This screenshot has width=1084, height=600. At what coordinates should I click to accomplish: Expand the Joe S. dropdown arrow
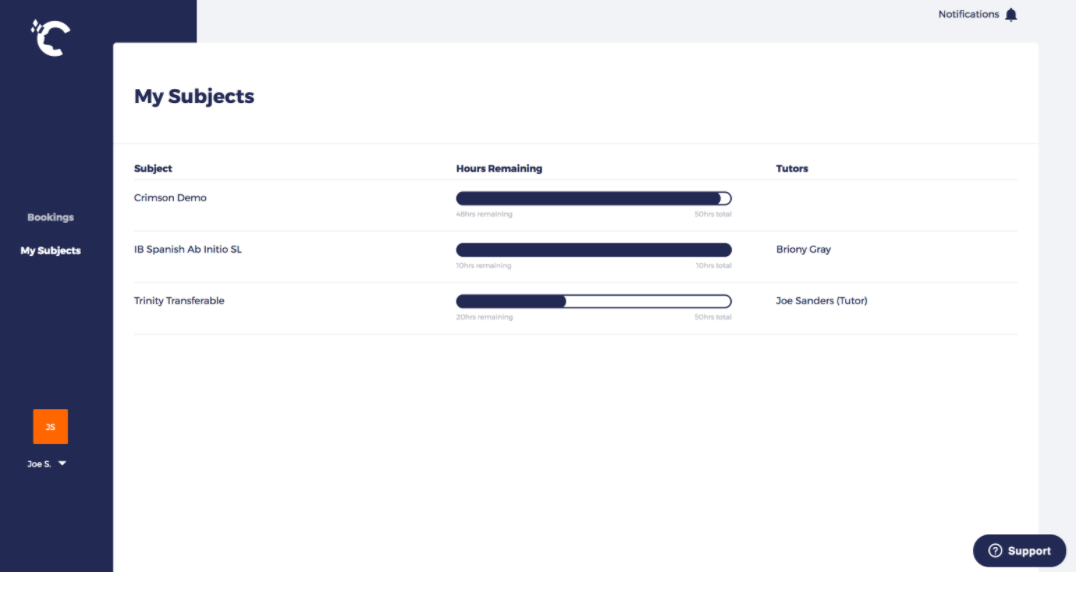(x=62, y=464)
